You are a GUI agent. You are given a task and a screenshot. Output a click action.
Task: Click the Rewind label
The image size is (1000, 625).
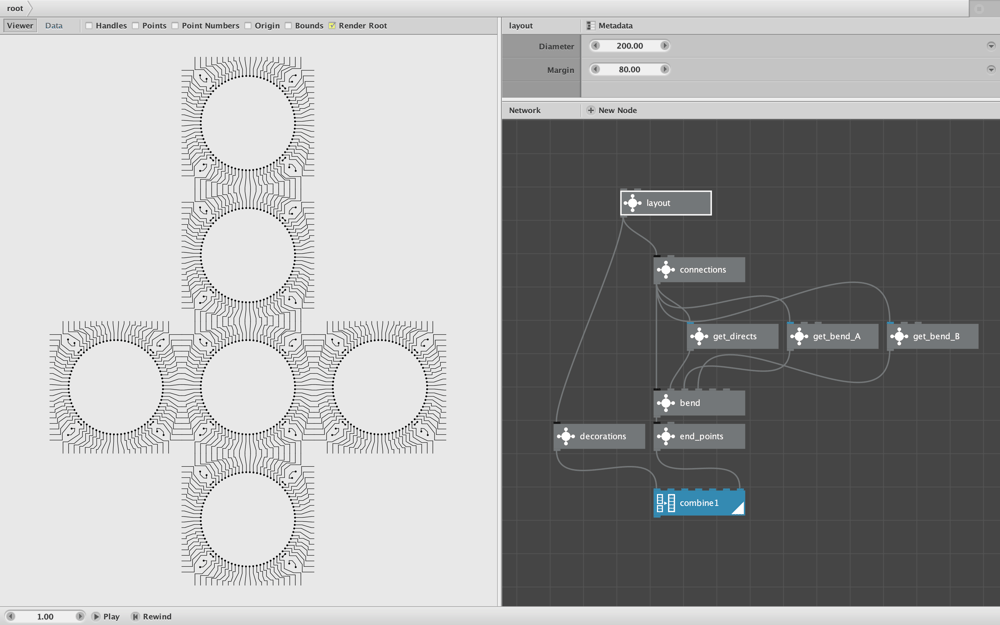pyautogui.click(x=157, y=617)
